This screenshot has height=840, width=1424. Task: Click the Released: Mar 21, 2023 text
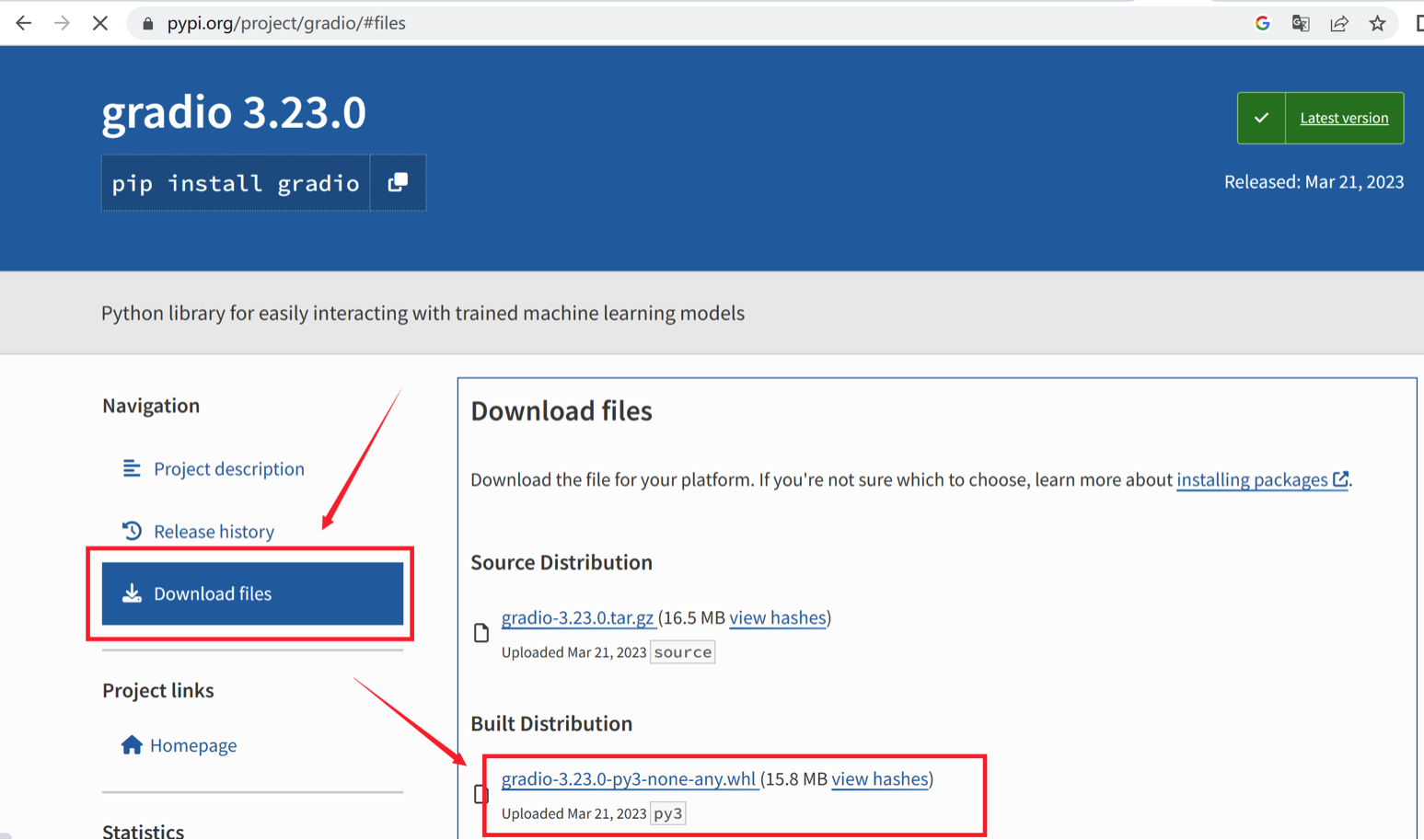(1314, 181)
